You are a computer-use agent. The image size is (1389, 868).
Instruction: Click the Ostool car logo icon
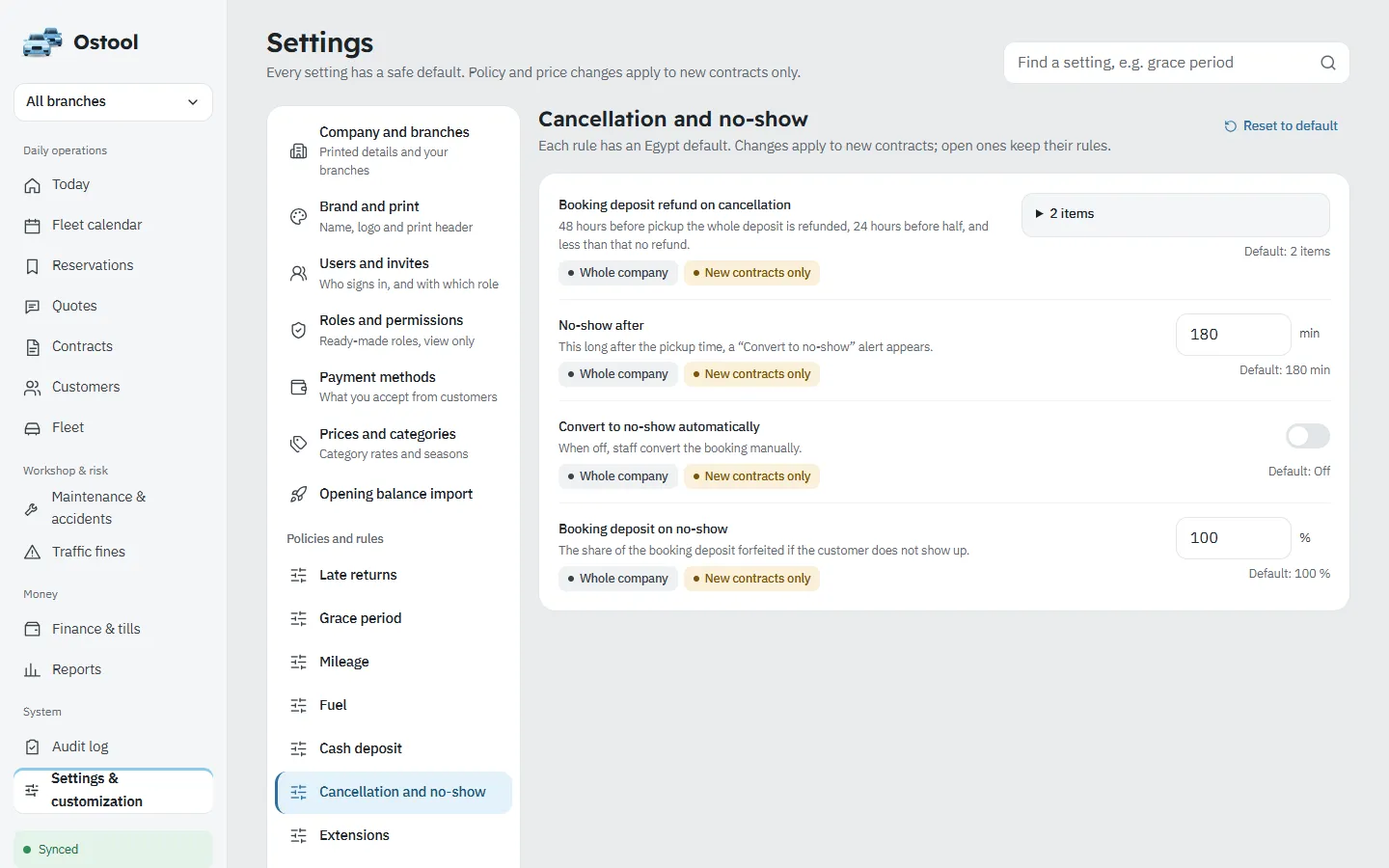click(x=42, y=42)
